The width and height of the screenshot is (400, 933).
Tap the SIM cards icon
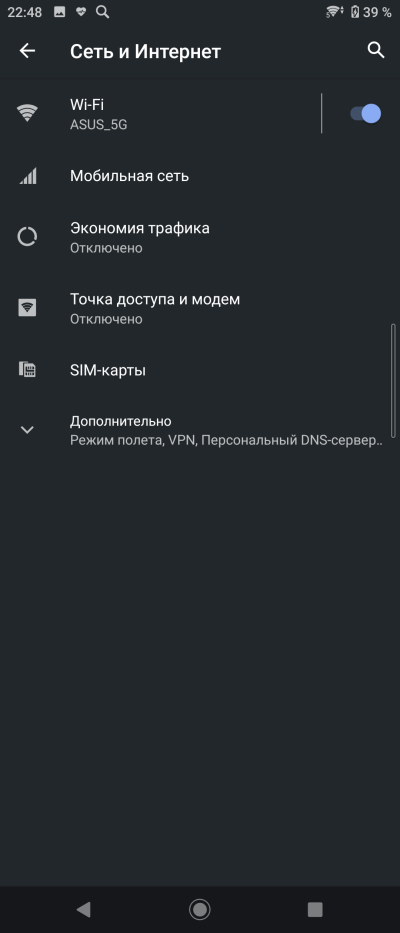coord(27,370)
